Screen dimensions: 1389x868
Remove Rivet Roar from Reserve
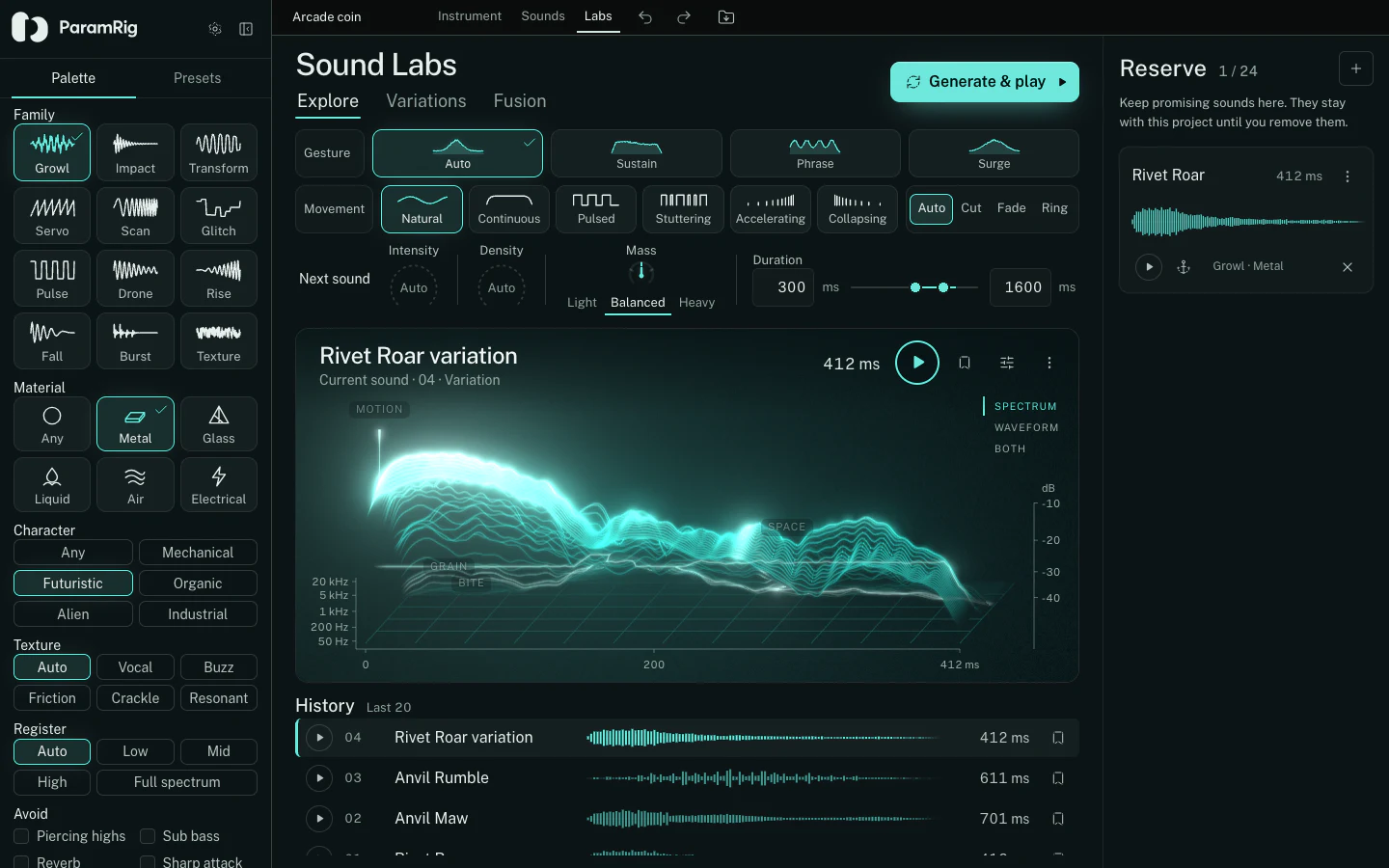click(x=1348, y=267)
